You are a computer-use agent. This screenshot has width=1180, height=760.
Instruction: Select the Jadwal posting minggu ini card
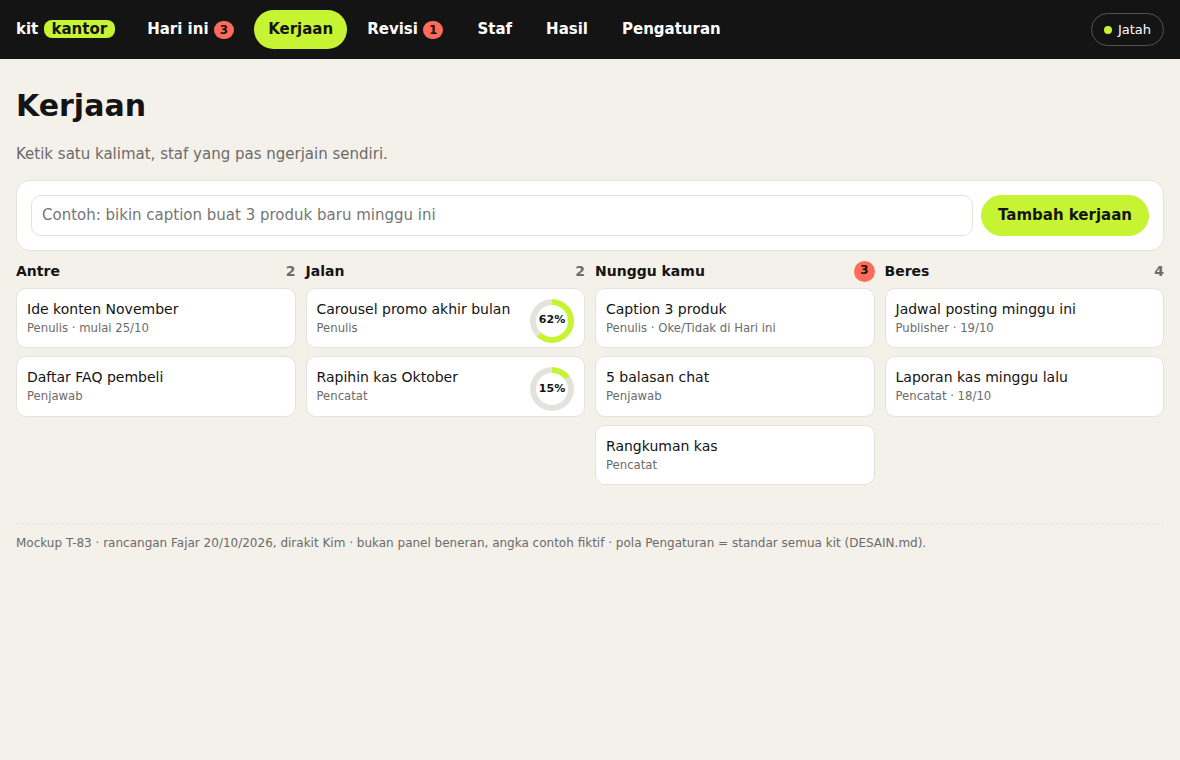point(1024,318)
